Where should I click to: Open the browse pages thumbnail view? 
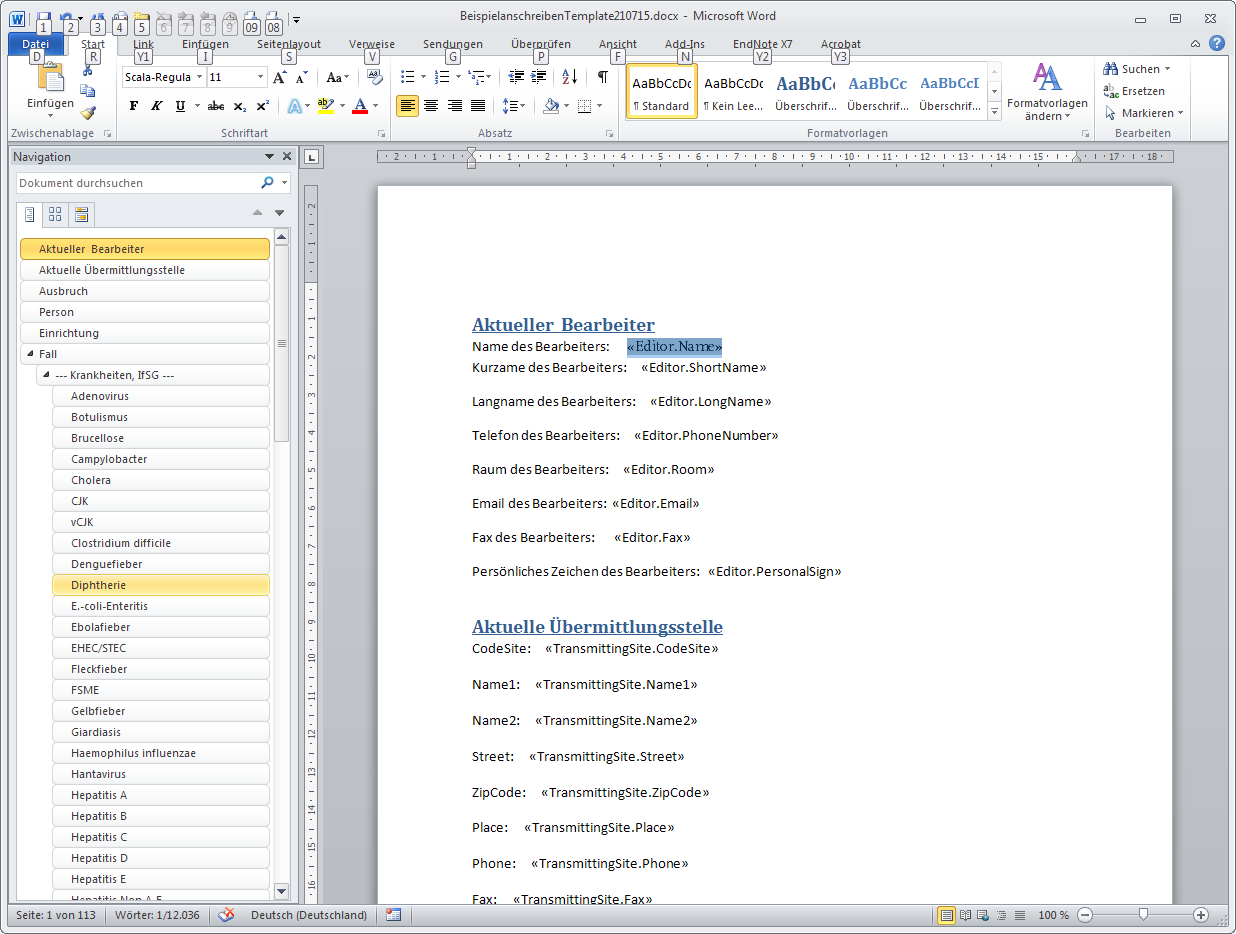click(x=55, y=214)
